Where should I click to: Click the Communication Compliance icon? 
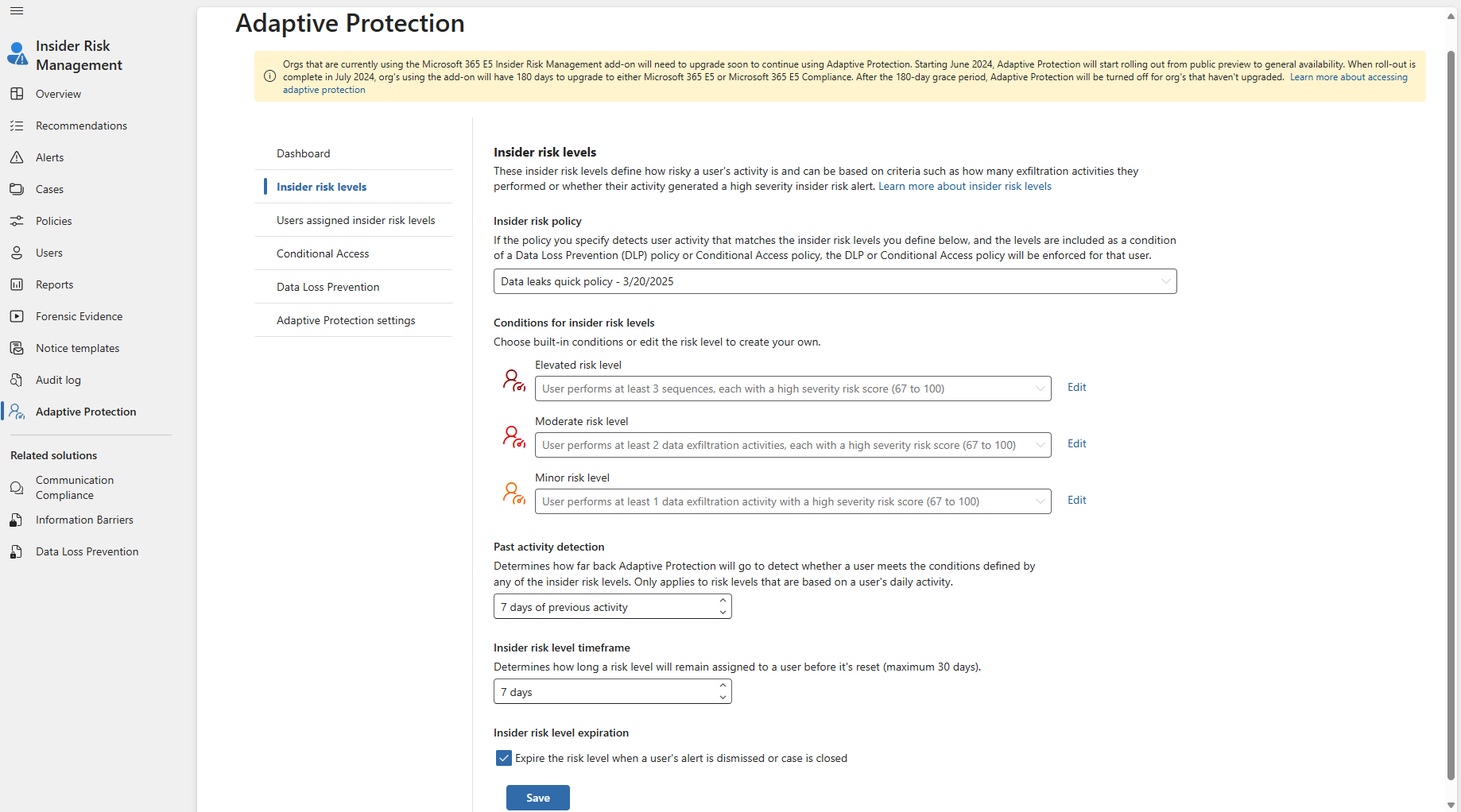(17, 488)
